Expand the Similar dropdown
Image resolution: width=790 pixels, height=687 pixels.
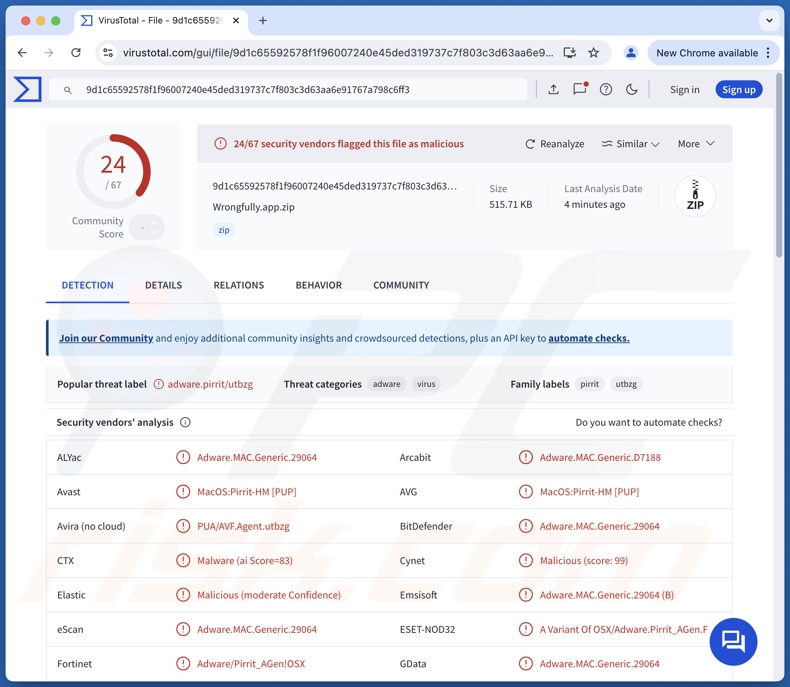(x=630, y=144)
